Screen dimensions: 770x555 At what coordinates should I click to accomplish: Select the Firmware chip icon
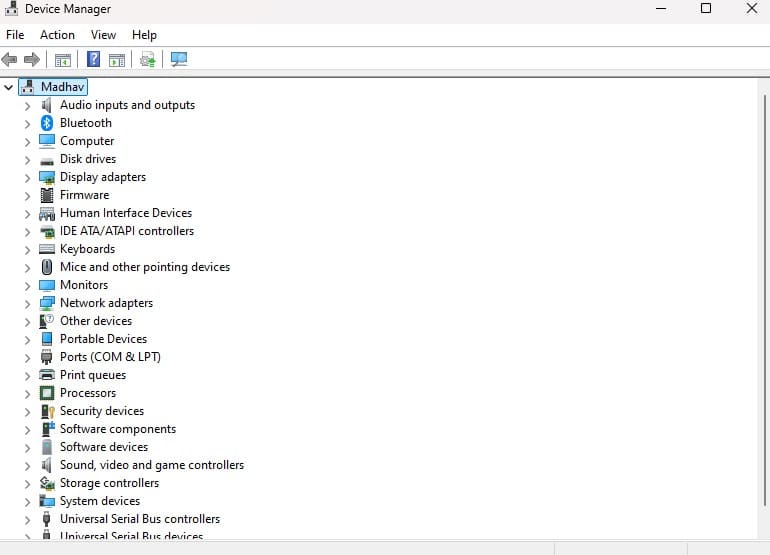click(47, 195)
